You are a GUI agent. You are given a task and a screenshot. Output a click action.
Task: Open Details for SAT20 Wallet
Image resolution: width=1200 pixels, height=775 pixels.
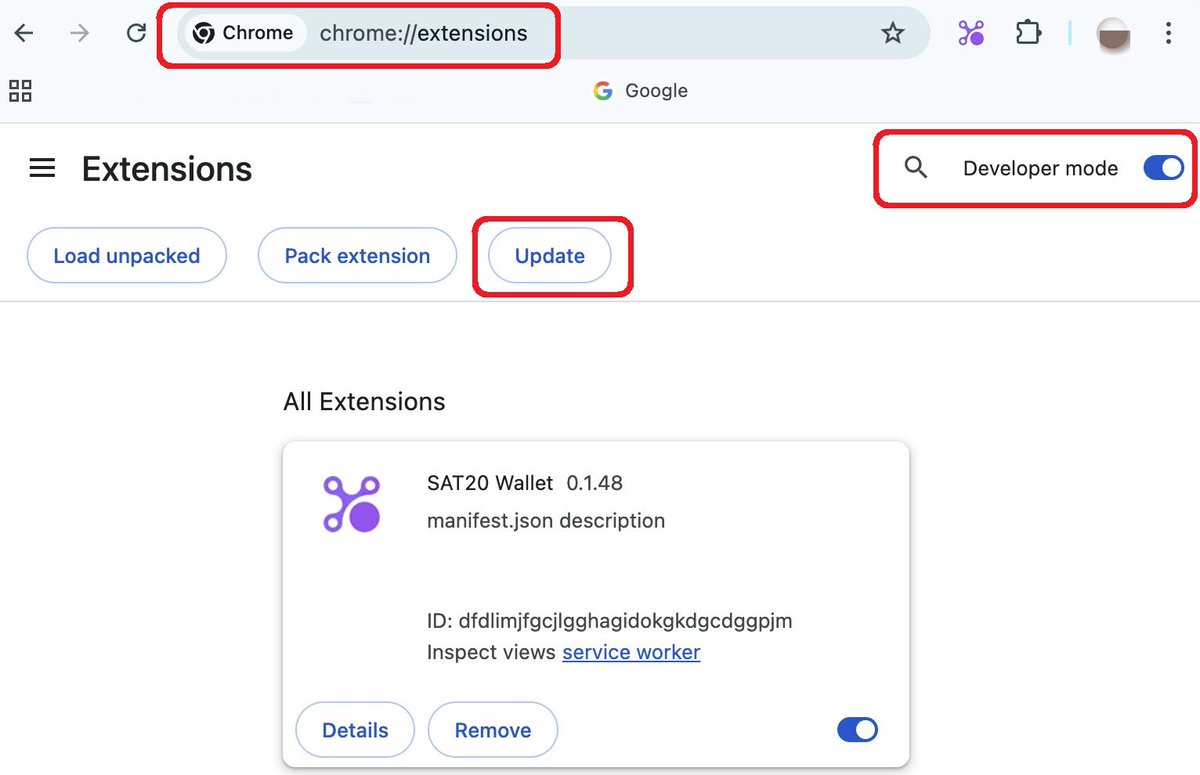pyautogui.click(x=355, y=730)
